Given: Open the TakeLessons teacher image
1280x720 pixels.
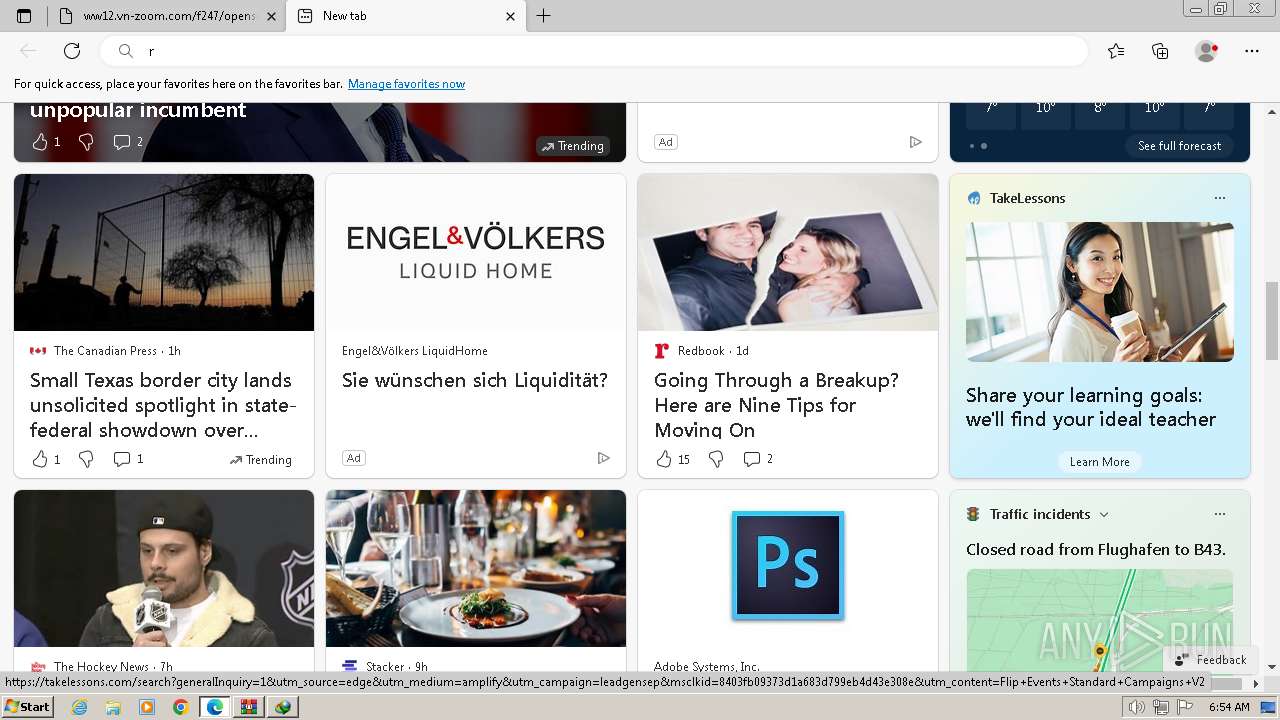Looking at the screenshot, I should pos(1100,292).
